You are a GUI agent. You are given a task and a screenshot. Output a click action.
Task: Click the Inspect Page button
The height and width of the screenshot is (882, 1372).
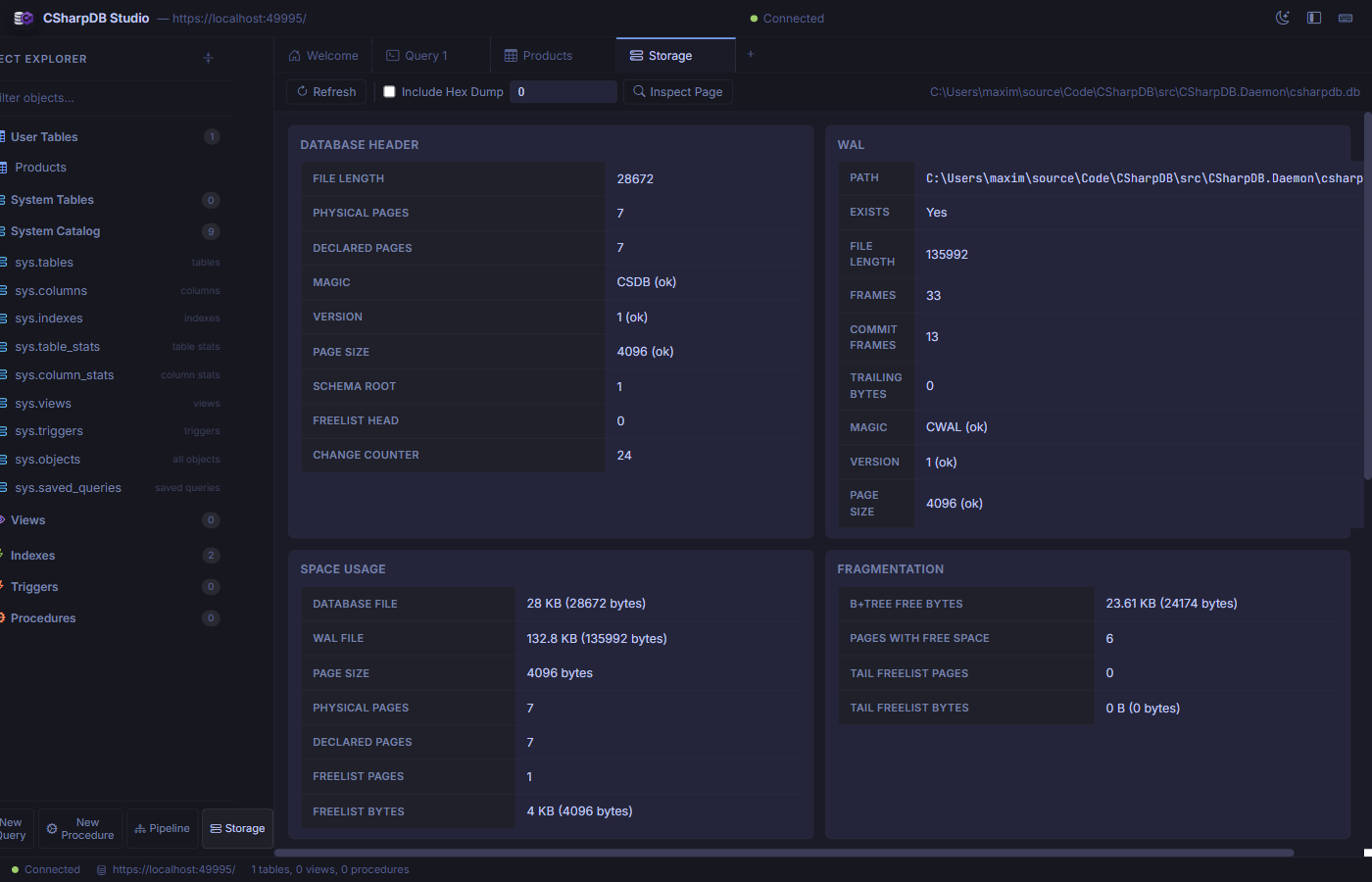click(677, 91)
